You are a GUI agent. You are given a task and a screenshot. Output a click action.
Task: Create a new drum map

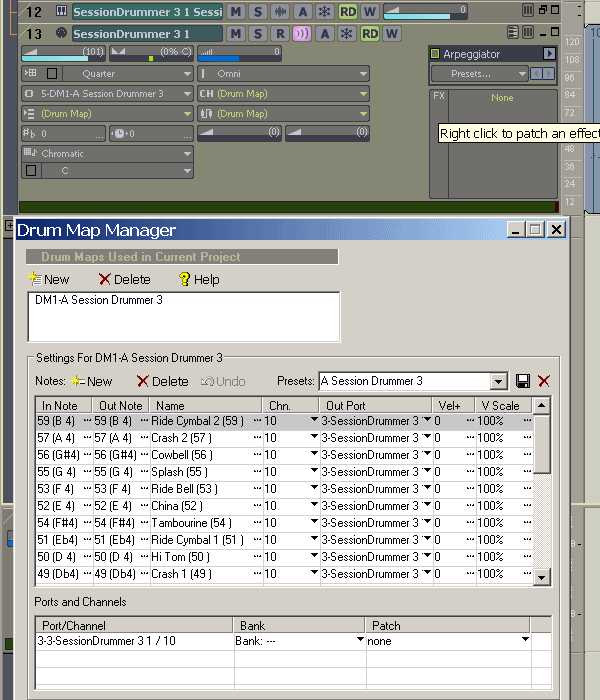click(x=48, y=279)
